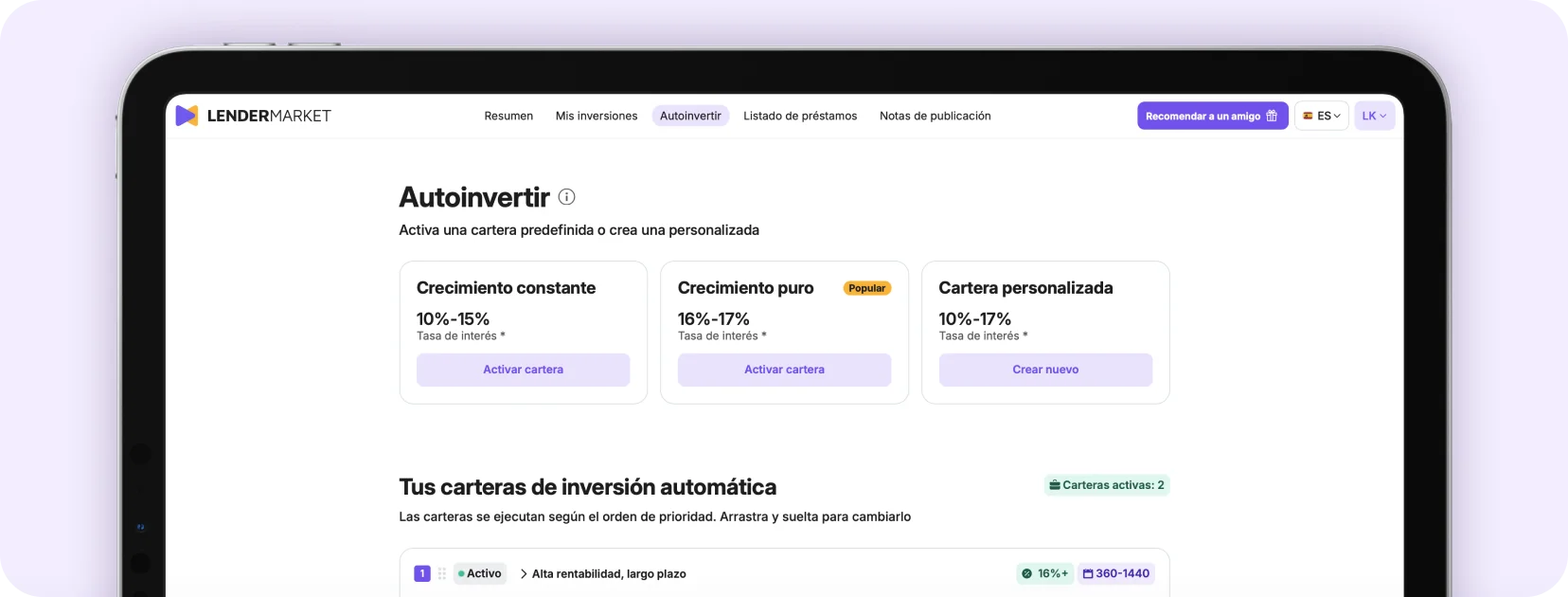Open Listado de préstamos page
Viewport: 1568px width, 597px height.
point(800,116)
